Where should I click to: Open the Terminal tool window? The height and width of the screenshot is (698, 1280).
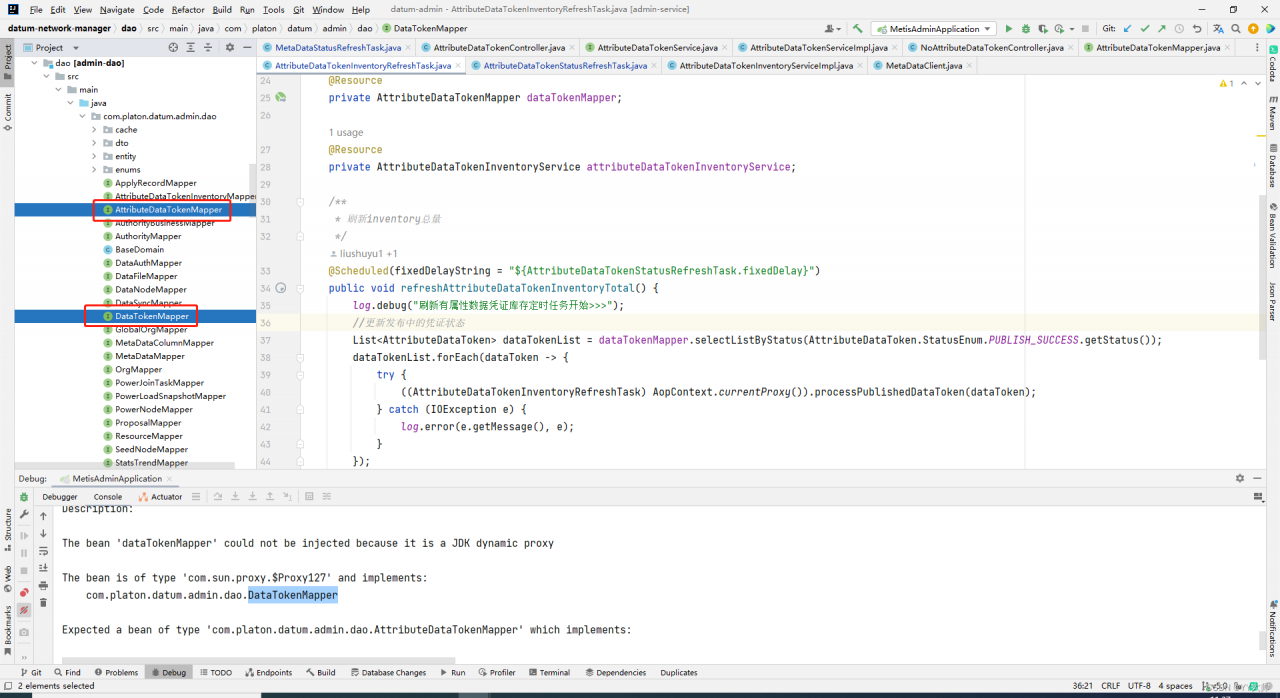pos(548,672)
